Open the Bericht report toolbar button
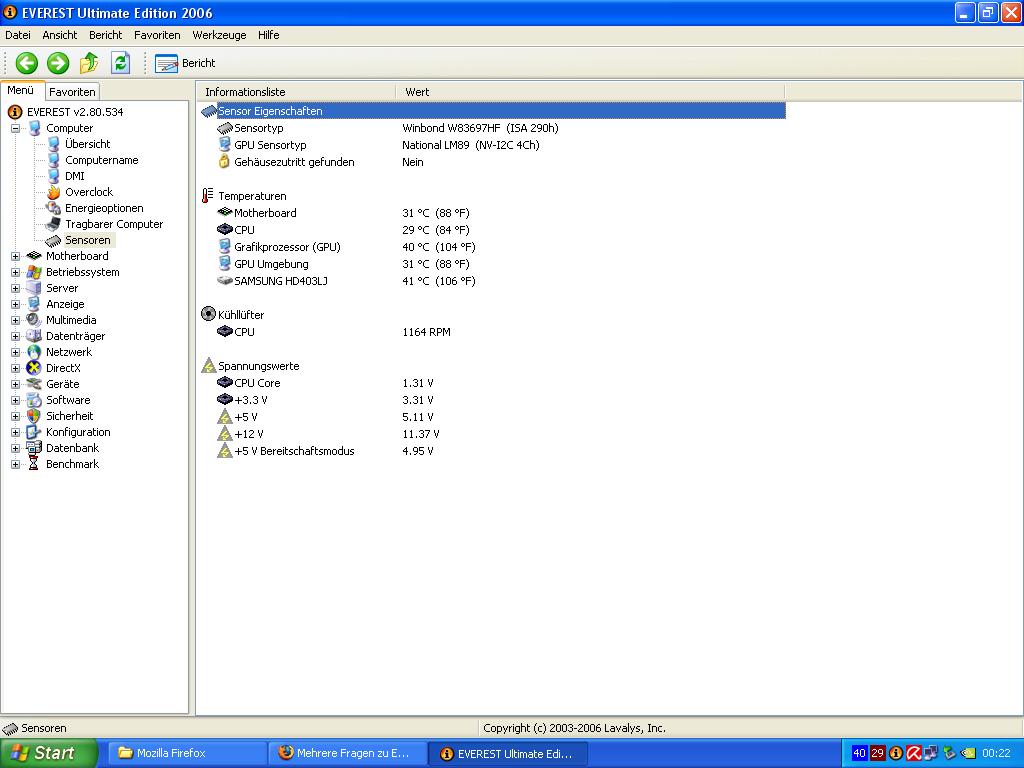The height and width of the screenshot is (768, 1024). [x=185, y=63]
